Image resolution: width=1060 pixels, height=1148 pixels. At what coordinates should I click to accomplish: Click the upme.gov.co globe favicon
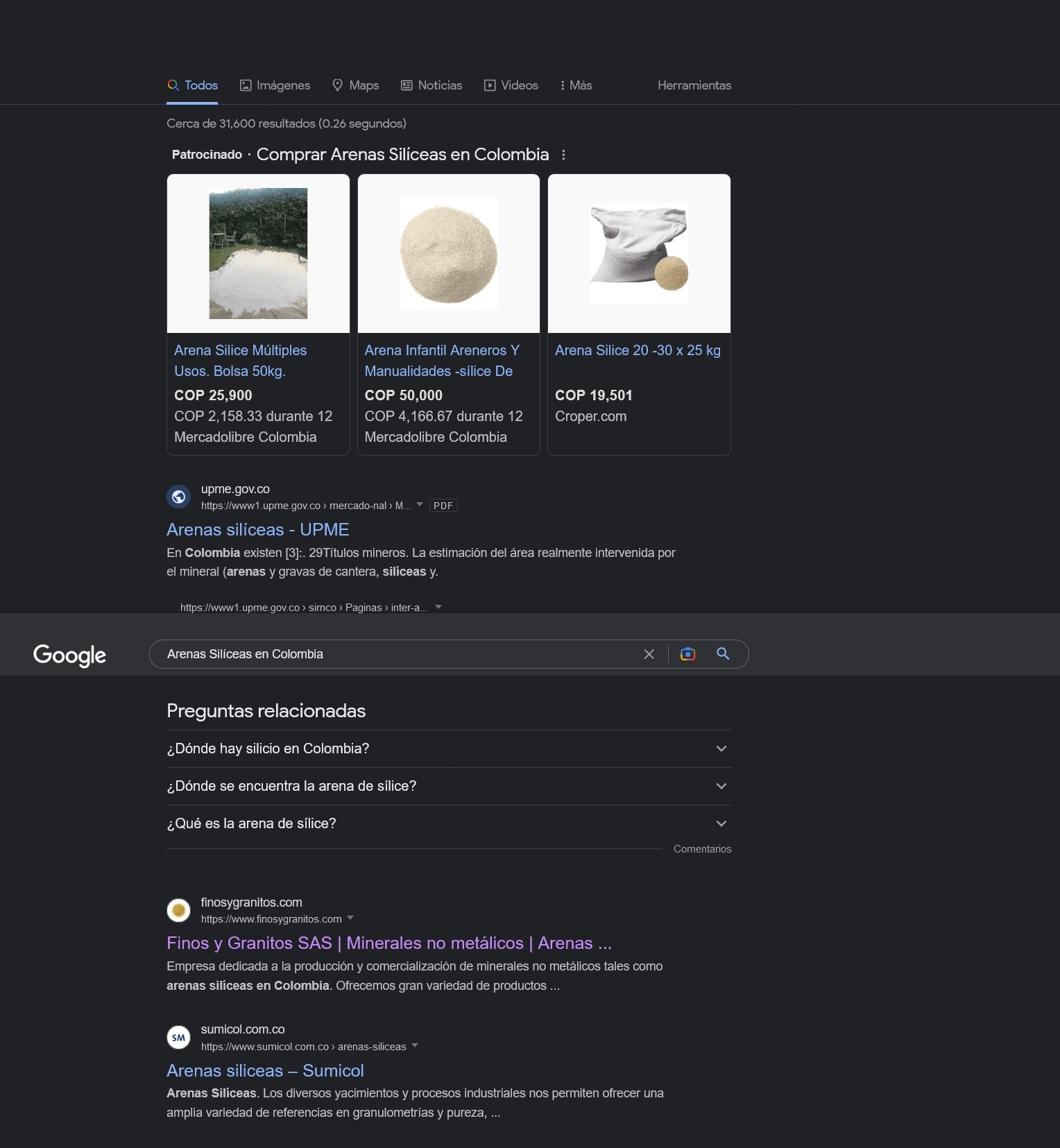179,497
